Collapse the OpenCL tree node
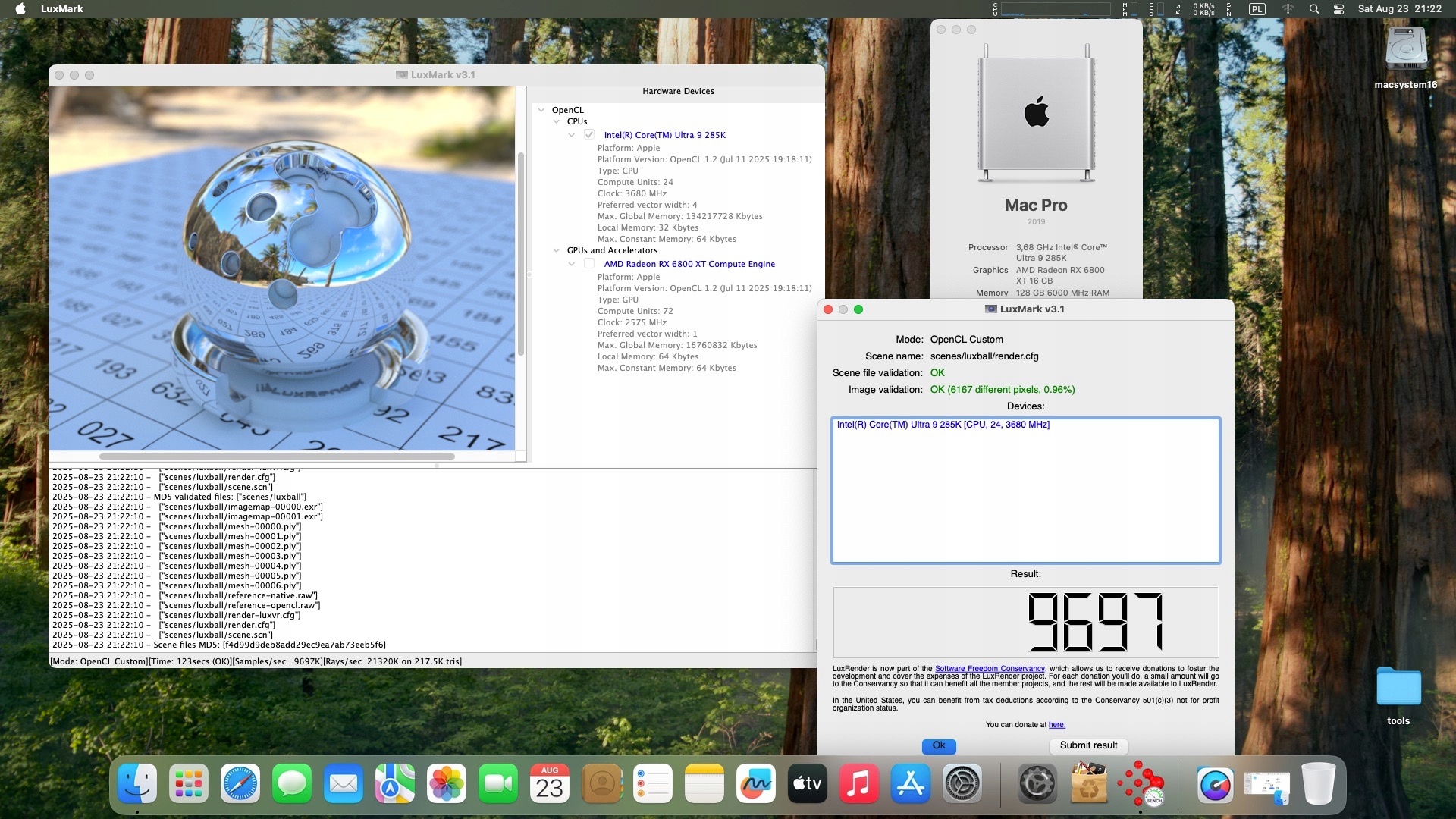This screenshot has height=819, width=1456. pyautogui.click(x=541, y=110)
